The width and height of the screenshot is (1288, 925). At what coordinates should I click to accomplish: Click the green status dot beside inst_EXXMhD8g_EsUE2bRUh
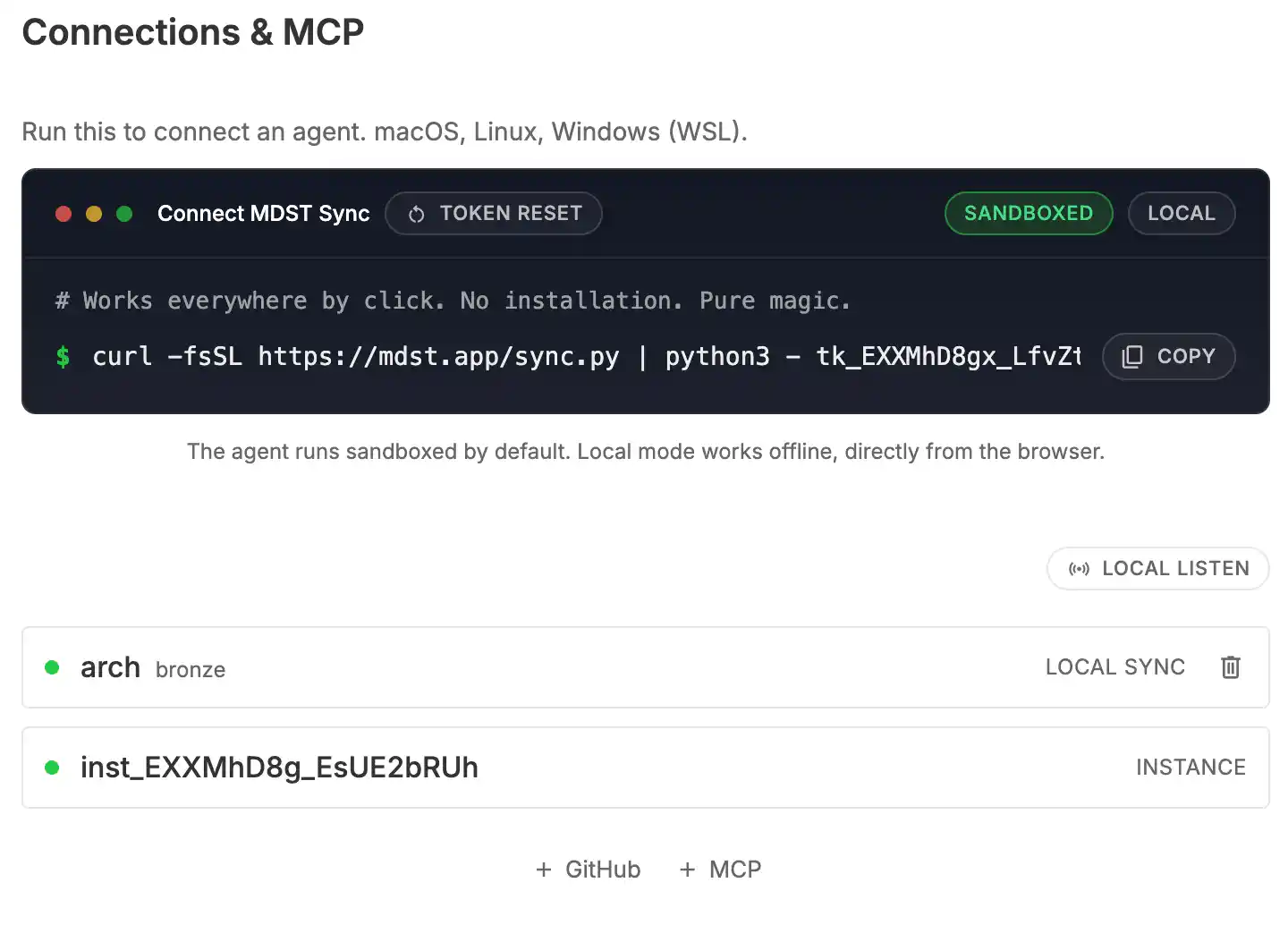point(52,768)
